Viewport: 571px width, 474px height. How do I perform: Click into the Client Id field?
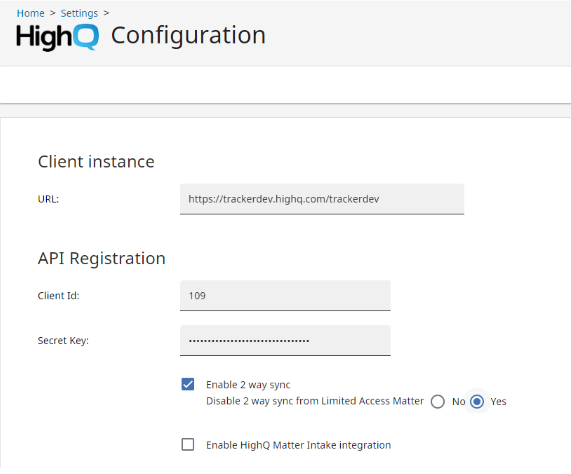pyautogui.click(x=285, y=295)
